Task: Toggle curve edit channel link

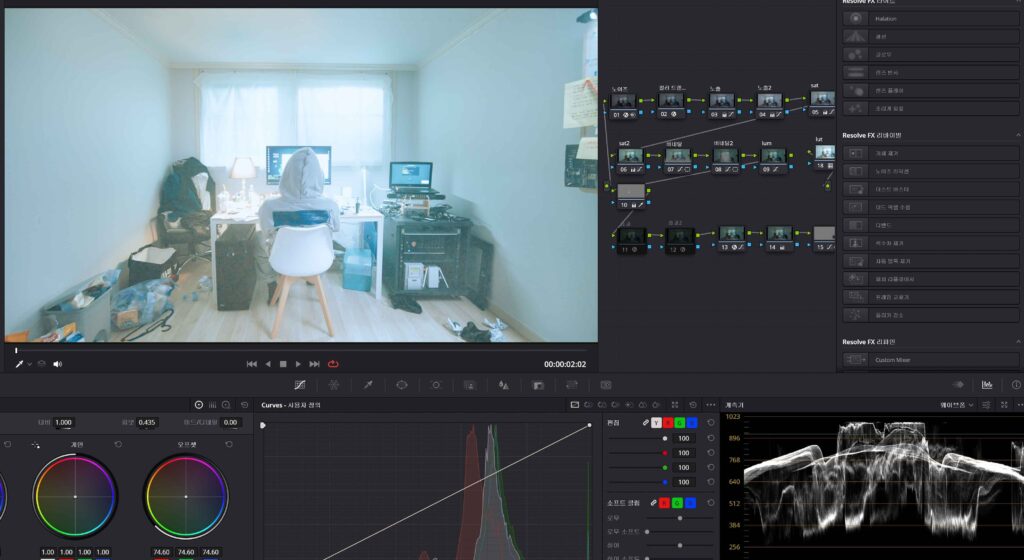Action: coord(645,423)
